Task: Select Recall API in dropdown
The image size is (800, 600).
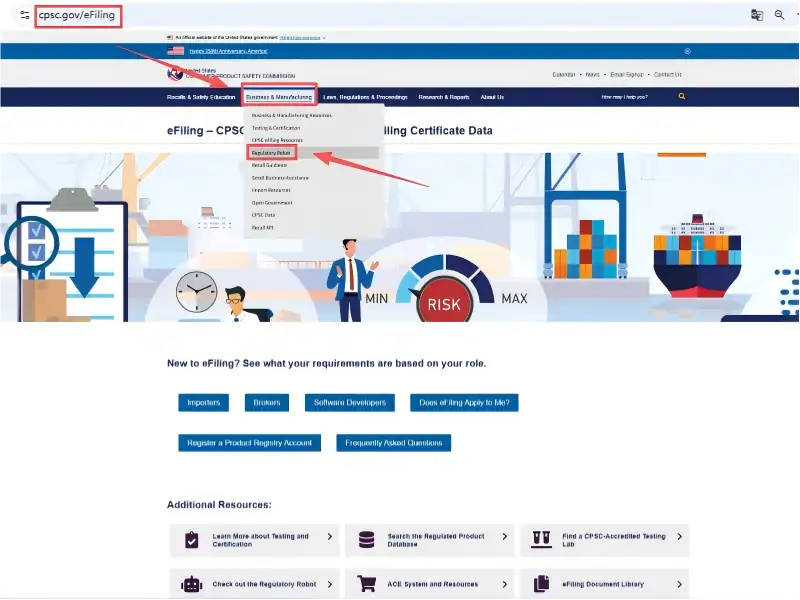Action: coord(262,228)
